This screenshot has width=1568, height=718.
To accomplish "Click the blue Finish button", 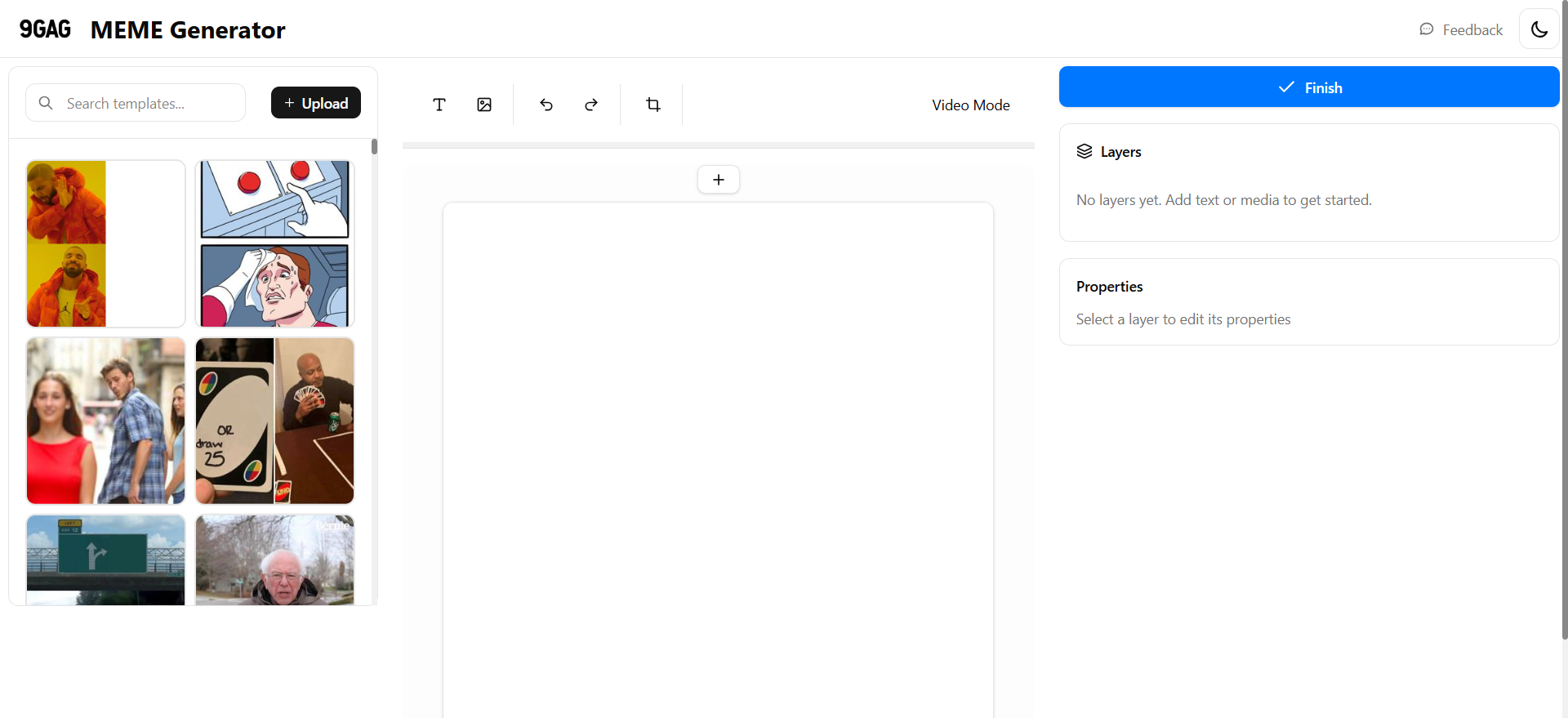I will (x=1309, y=87).
